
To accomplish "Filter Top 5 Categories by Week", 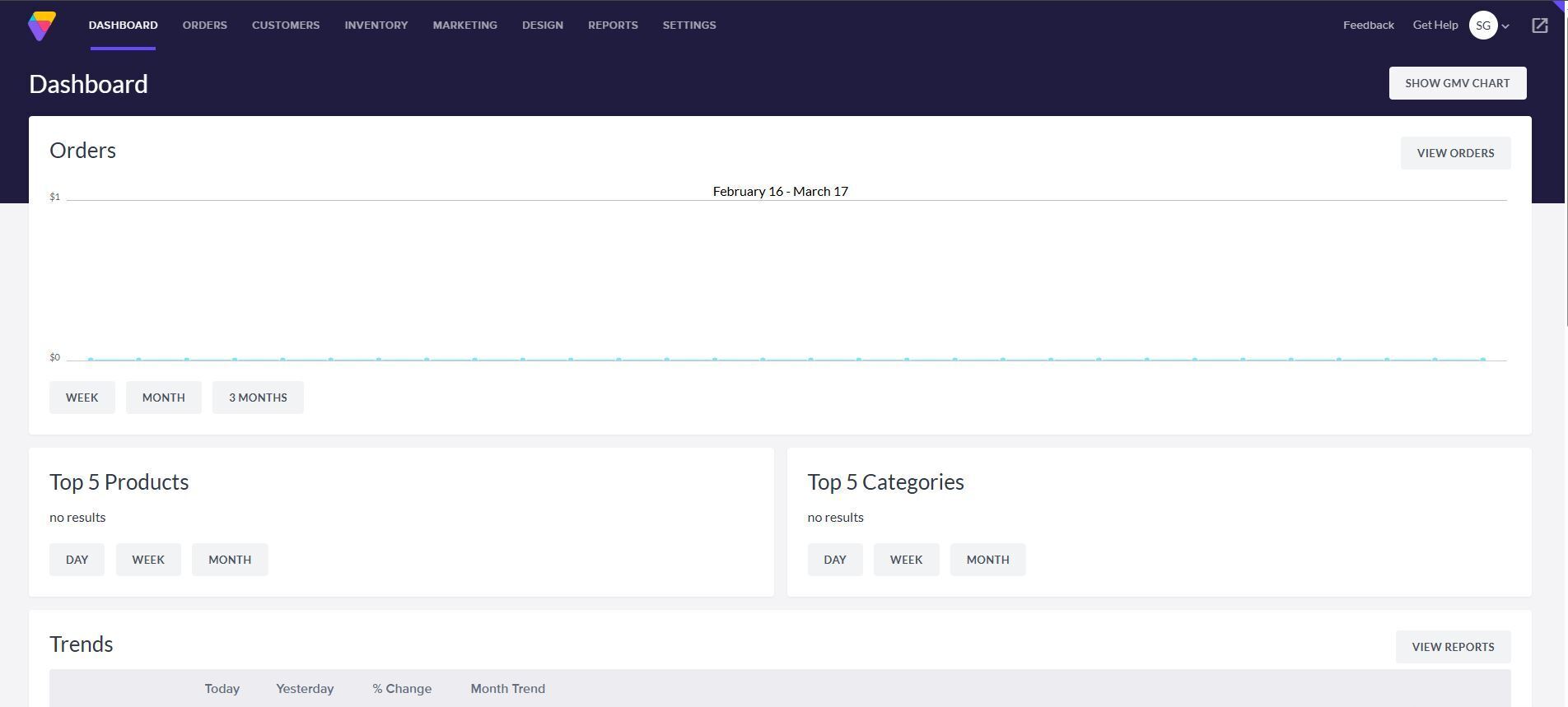I will pos(906,560).
